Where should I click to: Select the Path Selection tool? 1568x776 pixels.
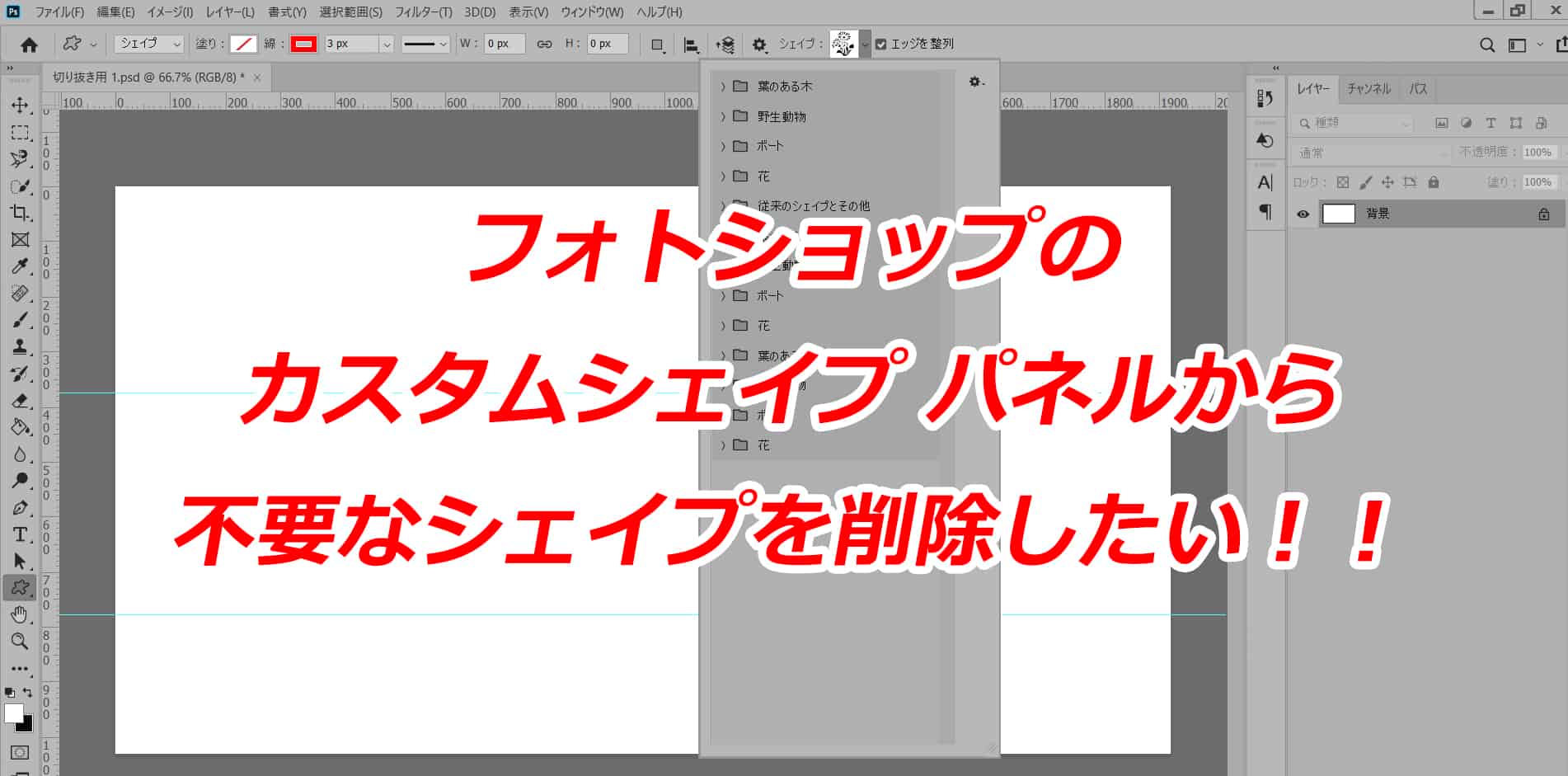(x=20, y=562)
